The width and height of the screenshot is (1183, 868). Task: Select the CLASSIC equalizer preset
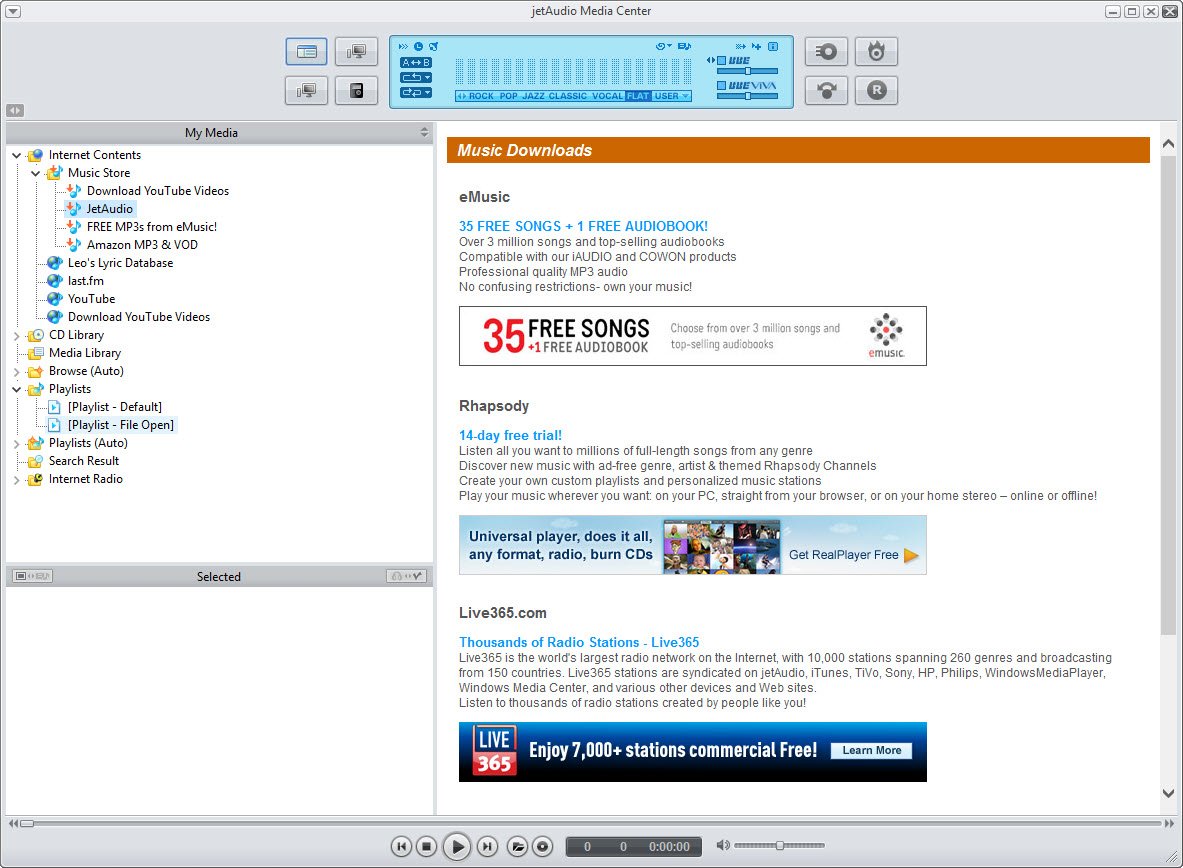567,97
